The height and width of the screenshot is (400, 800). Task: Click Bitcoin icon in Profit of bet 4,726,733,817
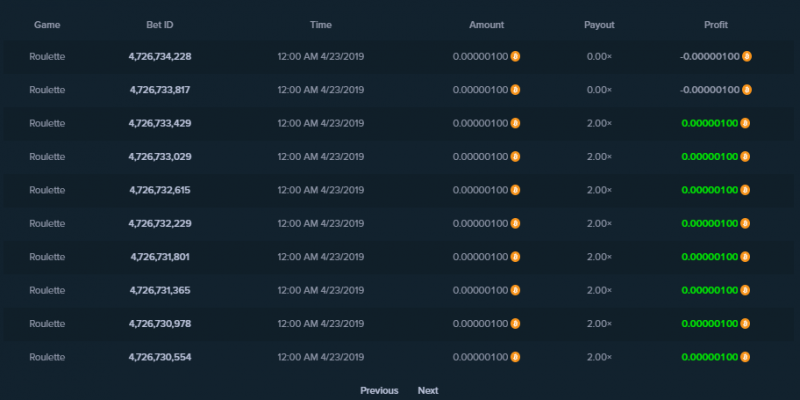tap(746, 90)
